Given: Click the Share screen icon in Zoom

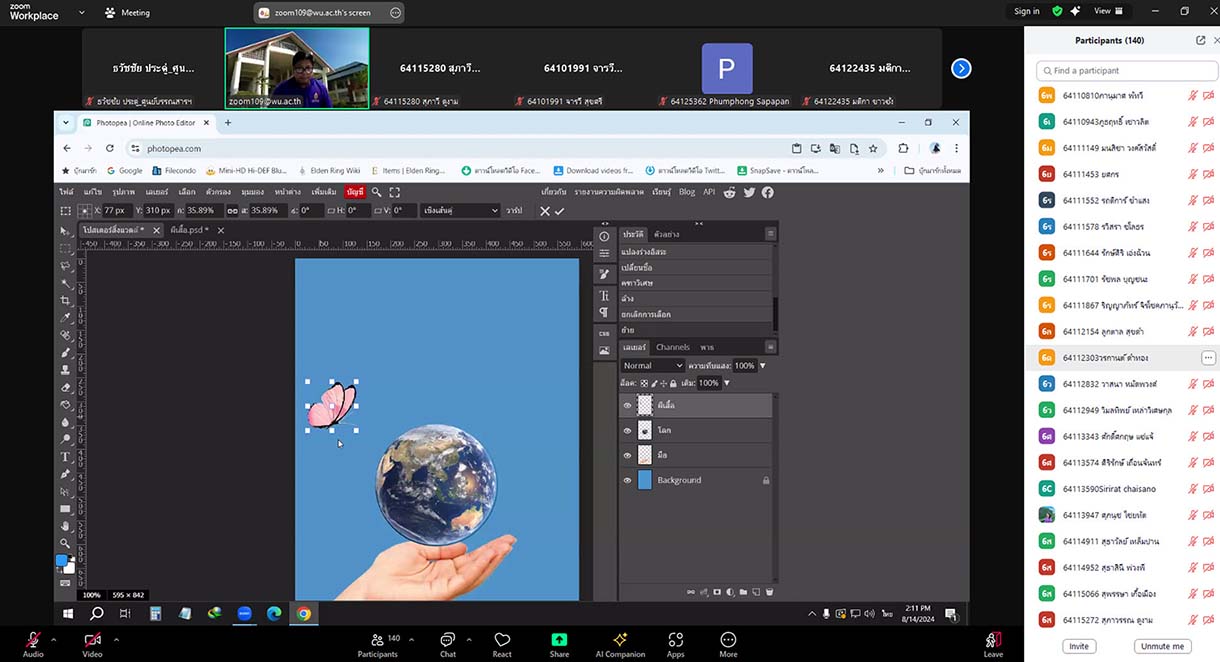Looking at the screenshot, I should pyautogui.click(x=559, y=640).
